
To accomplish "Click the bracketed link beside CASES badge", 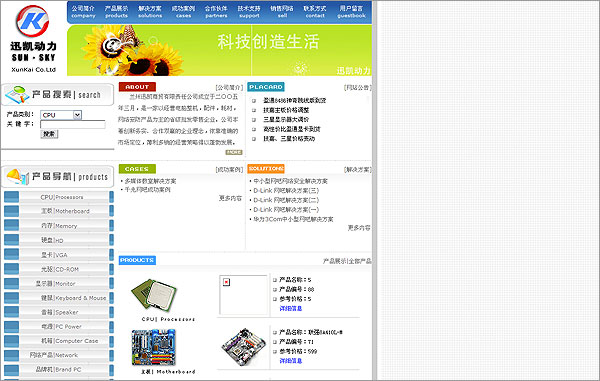I will point(229,169).
